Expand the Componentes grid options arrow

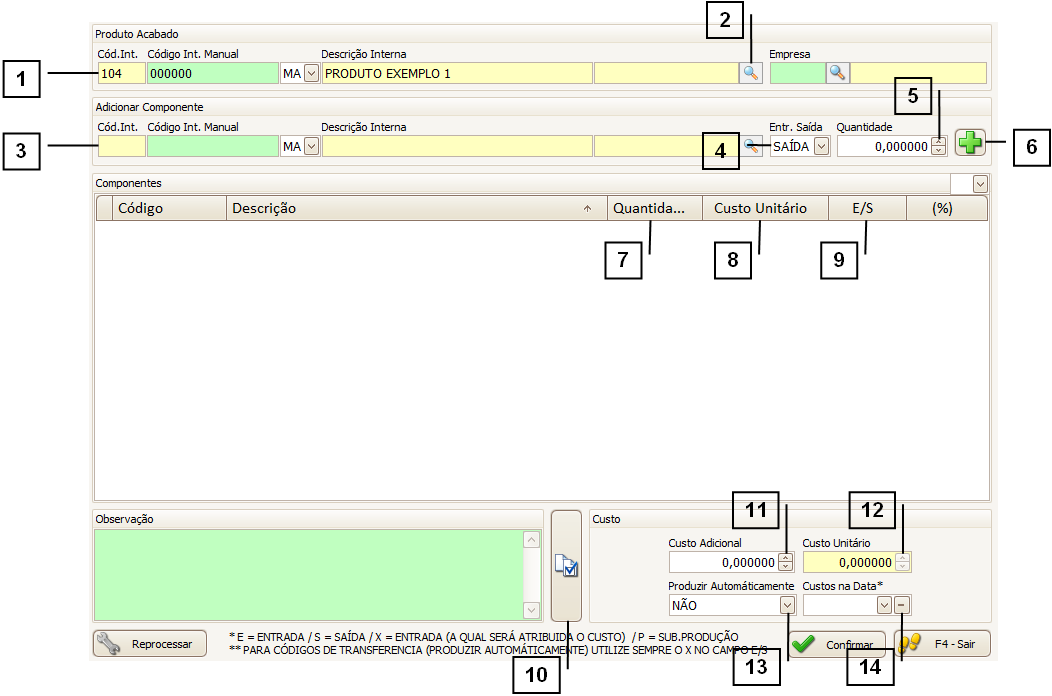click(979, 184)
